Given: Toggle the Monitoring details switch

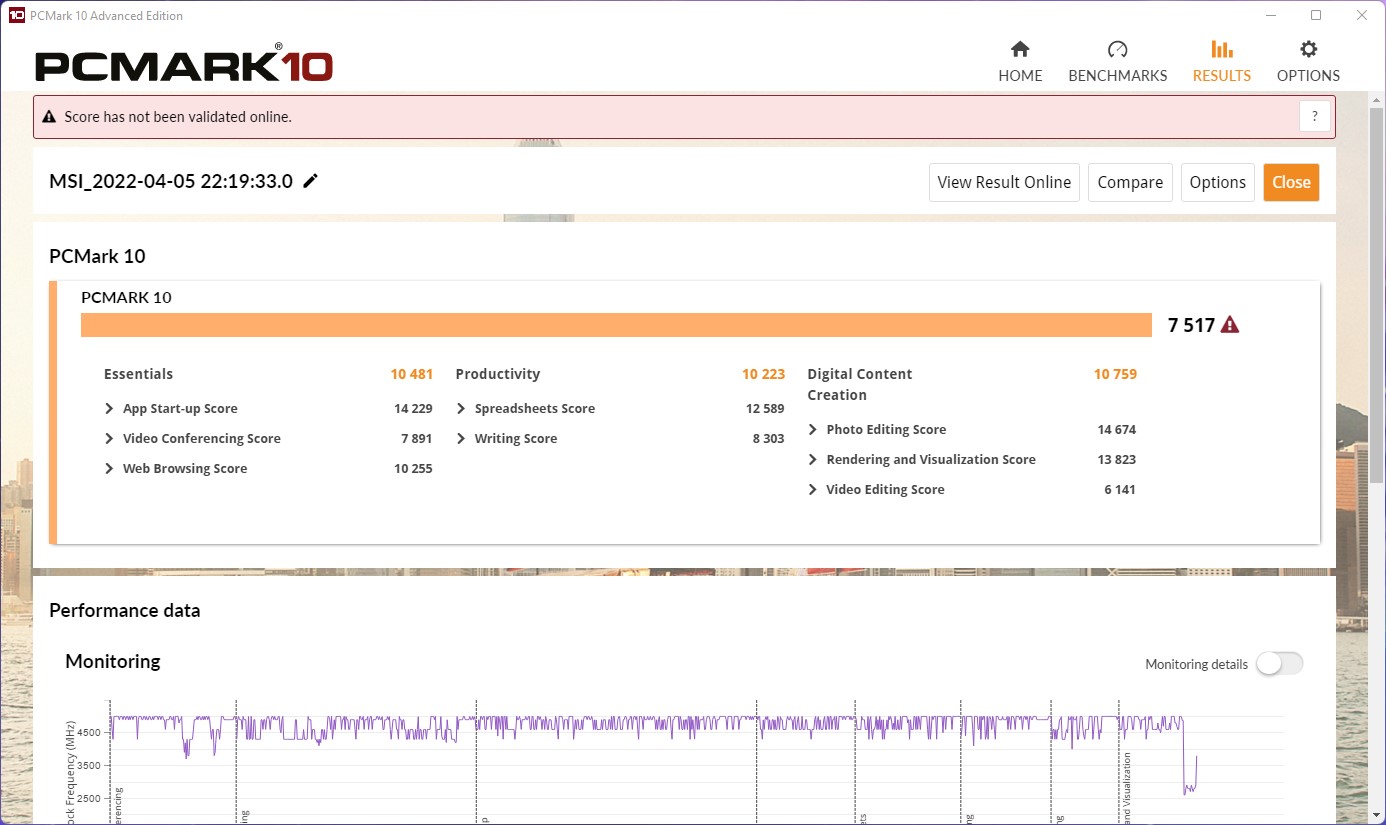Looking at the screenshot, I should [1280, 664].
